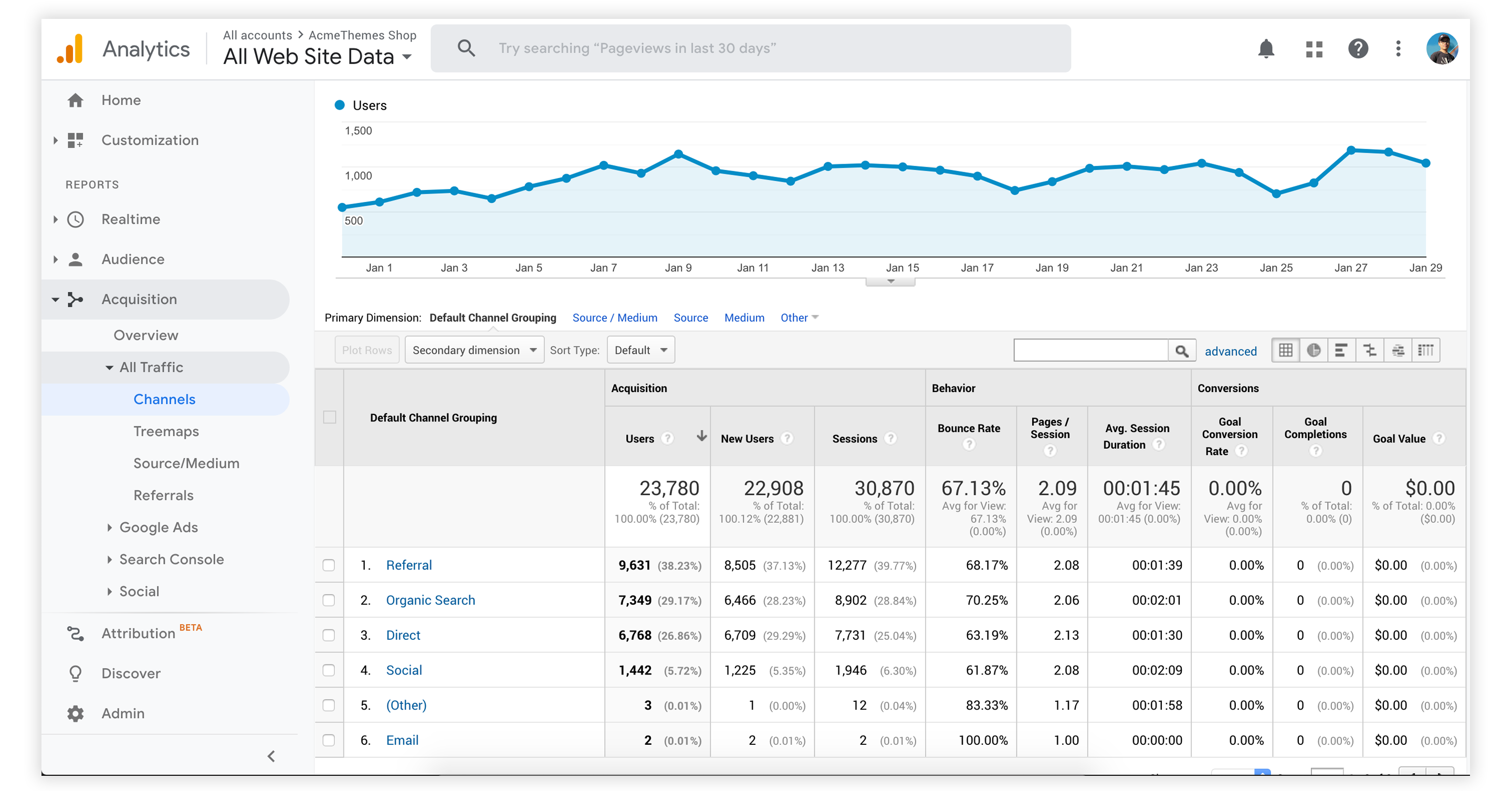This screenshot has width=1512, height=791.
Task: Switch to Percentage pie chart view
Action: click(1314, 350)
